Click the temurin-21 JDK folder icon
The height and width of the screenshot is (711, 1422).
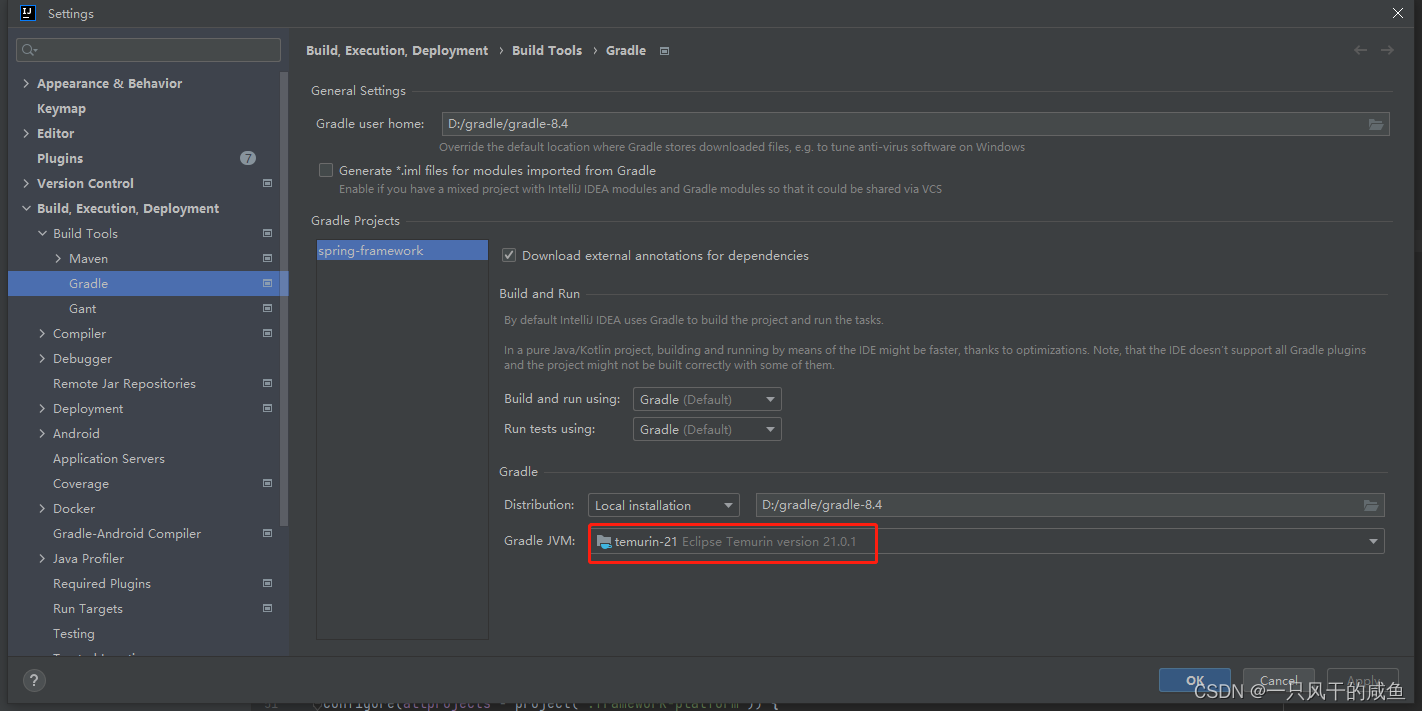604,542
